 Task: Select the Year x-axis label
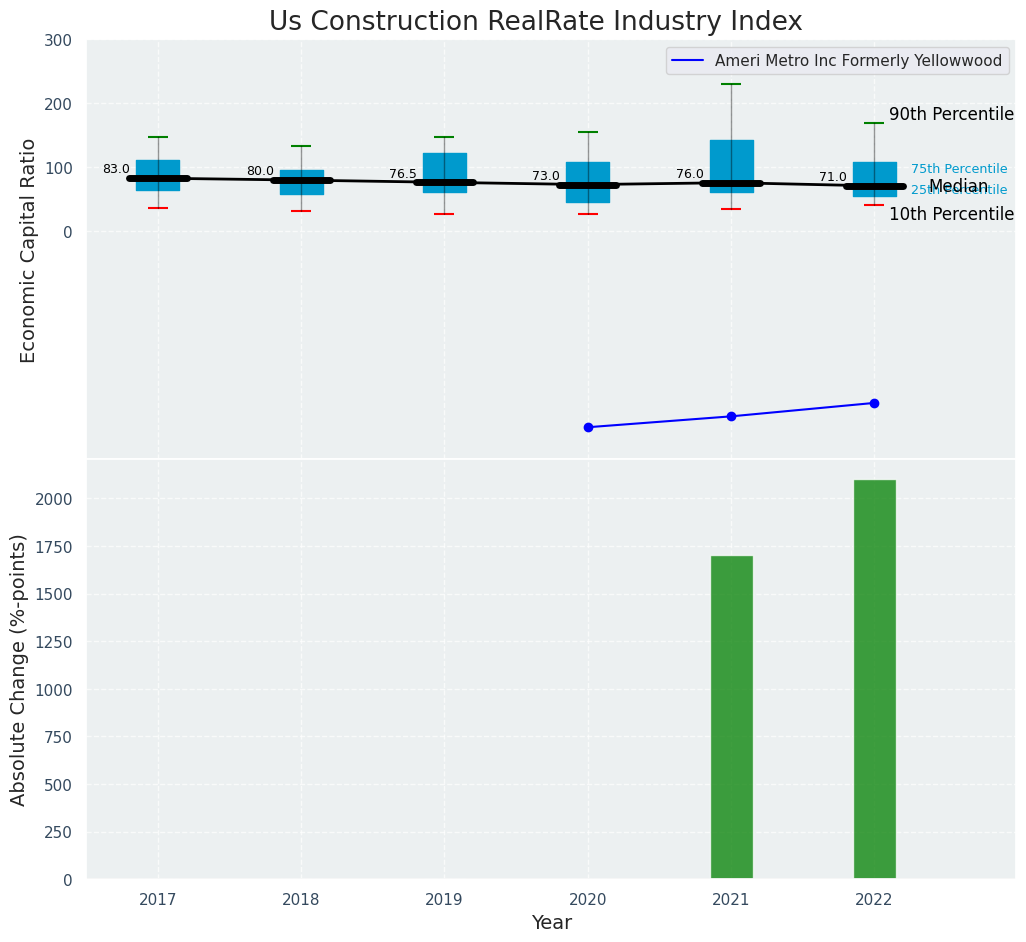(x=551, y=923)
